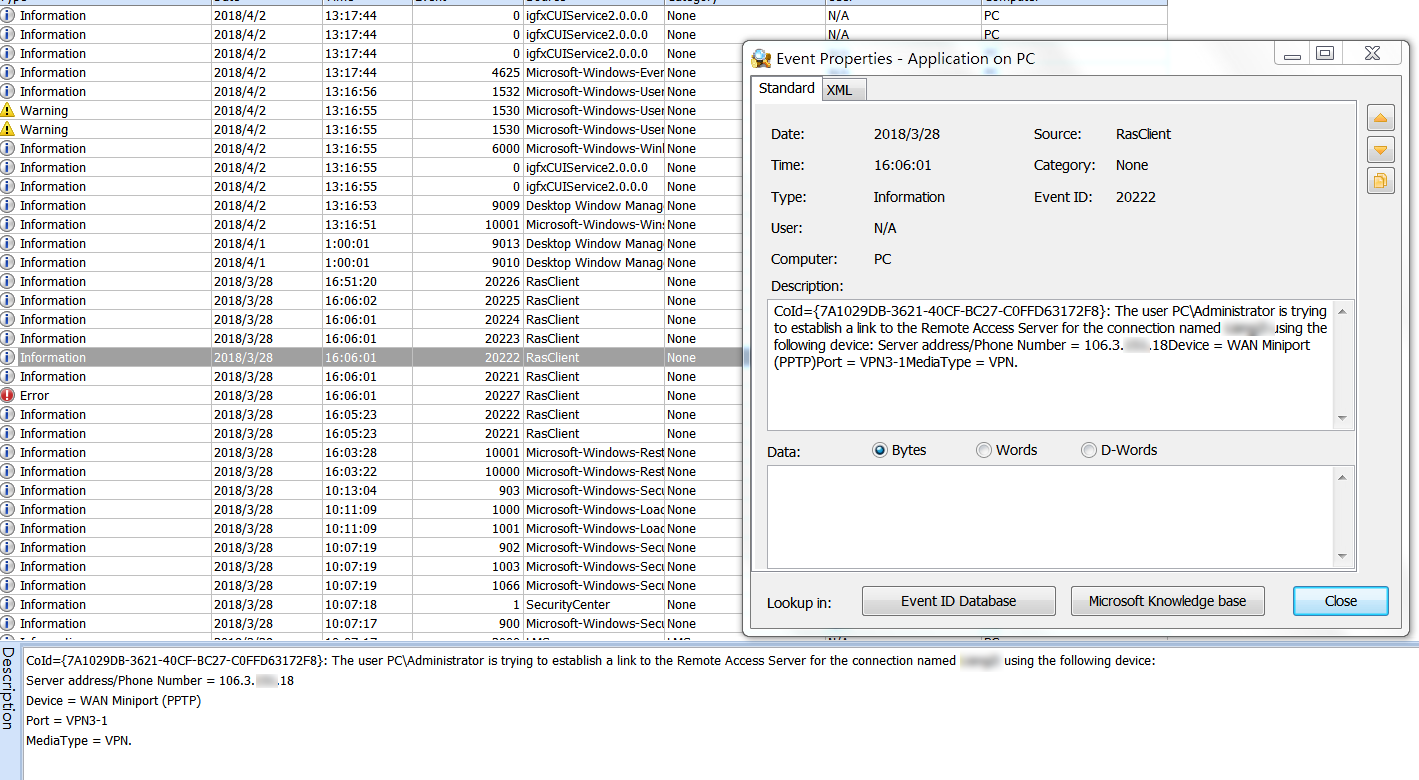Click info icon of SecurityCenter event row

point(8,605)
